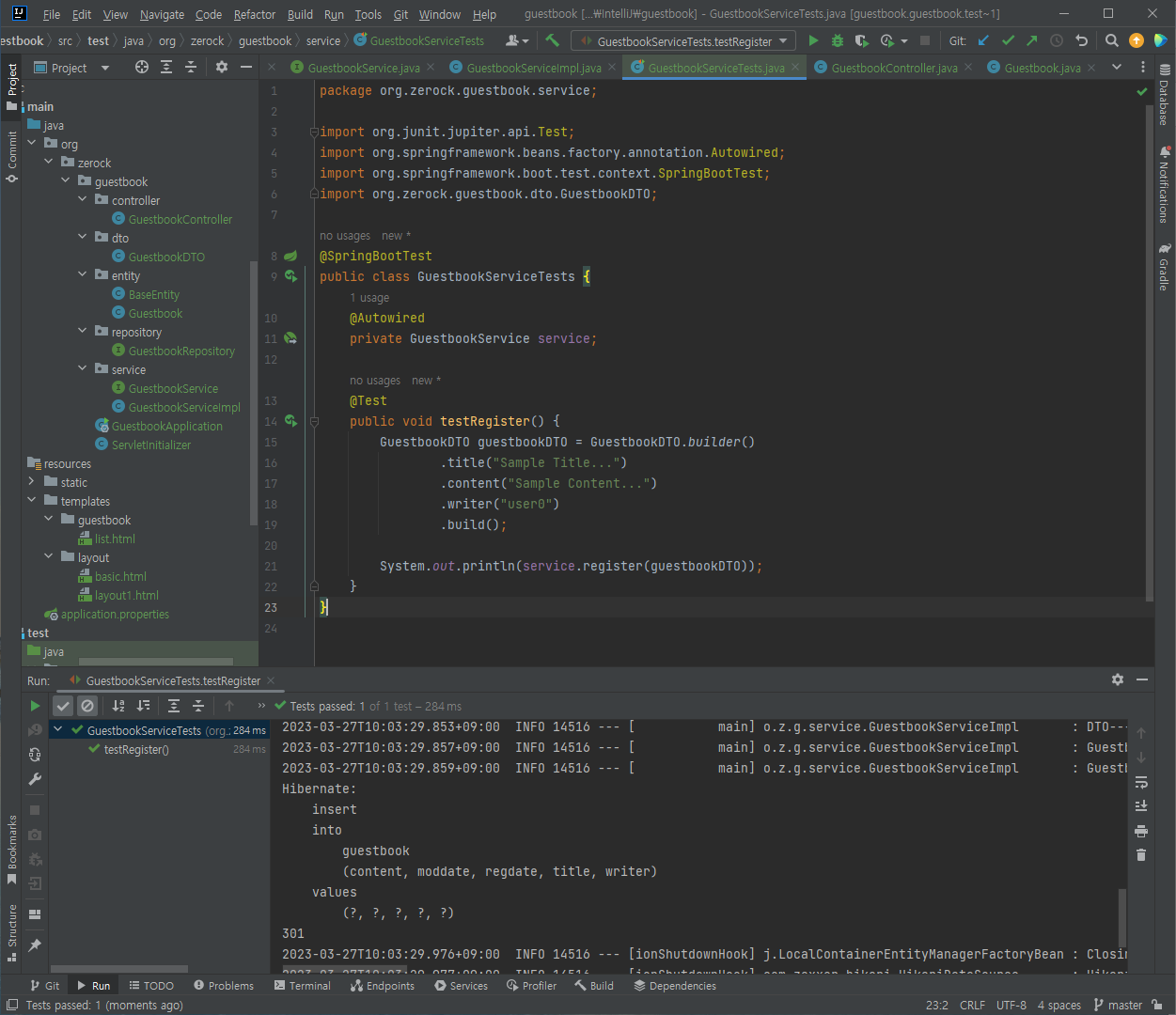Run GuestbookServiceTests.testRegister from toolbar

coord(813,40)
